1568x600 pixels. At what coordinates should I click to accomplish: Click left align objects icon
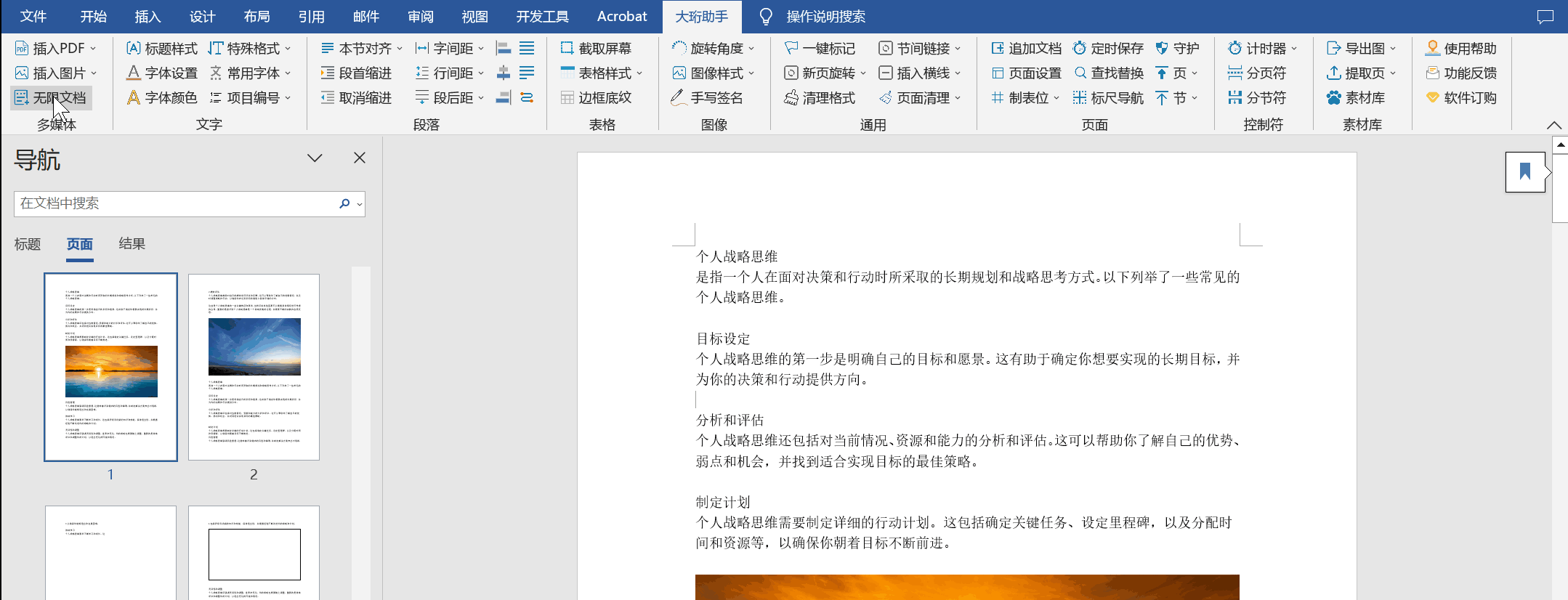504,49
